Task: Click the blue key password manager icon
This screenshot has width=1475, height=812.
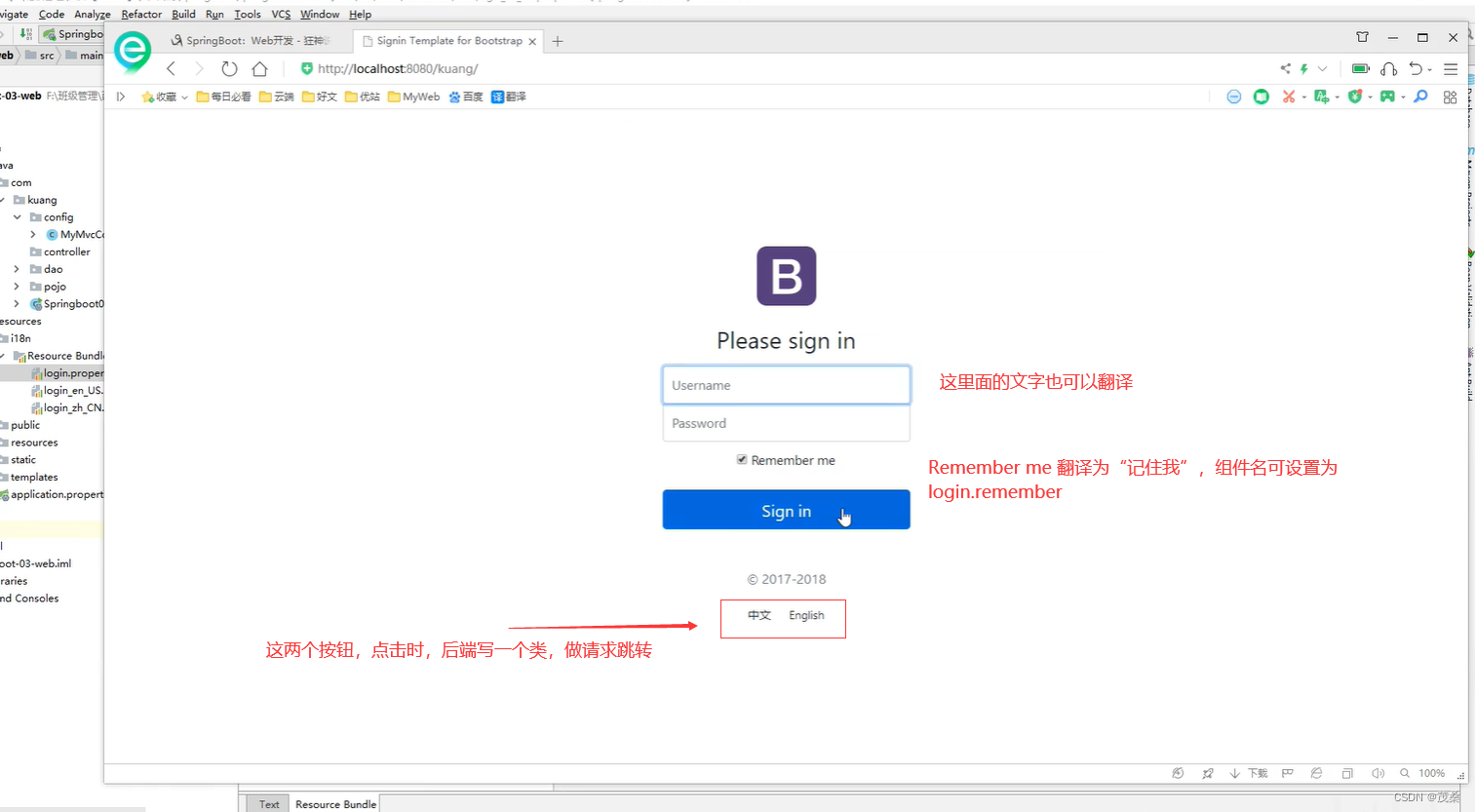Action: [x=1420, y=97]
